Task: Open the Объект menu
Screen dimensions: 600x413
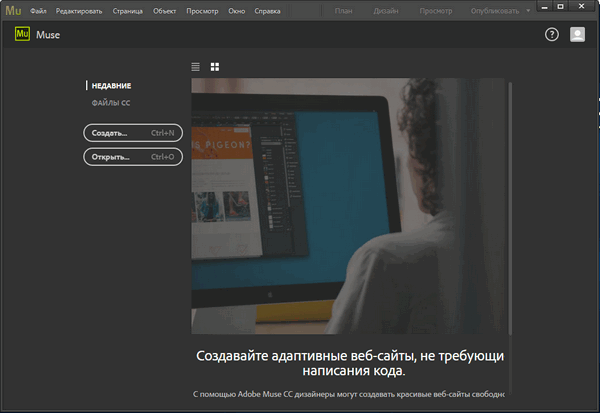Action: click(165, 11)
